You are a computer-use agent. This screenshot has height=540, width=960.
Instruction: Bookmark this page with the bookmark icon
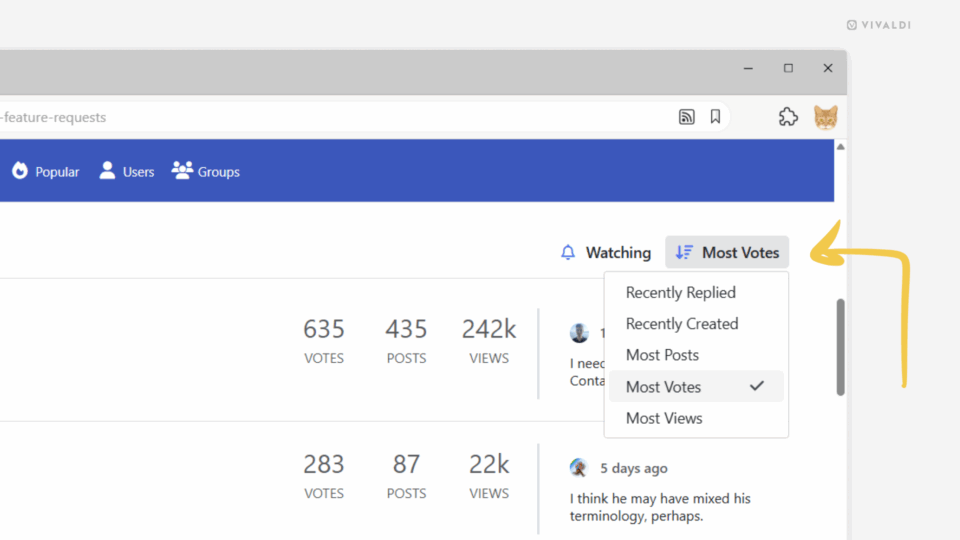pyautogui.click(x=715, y=116)
